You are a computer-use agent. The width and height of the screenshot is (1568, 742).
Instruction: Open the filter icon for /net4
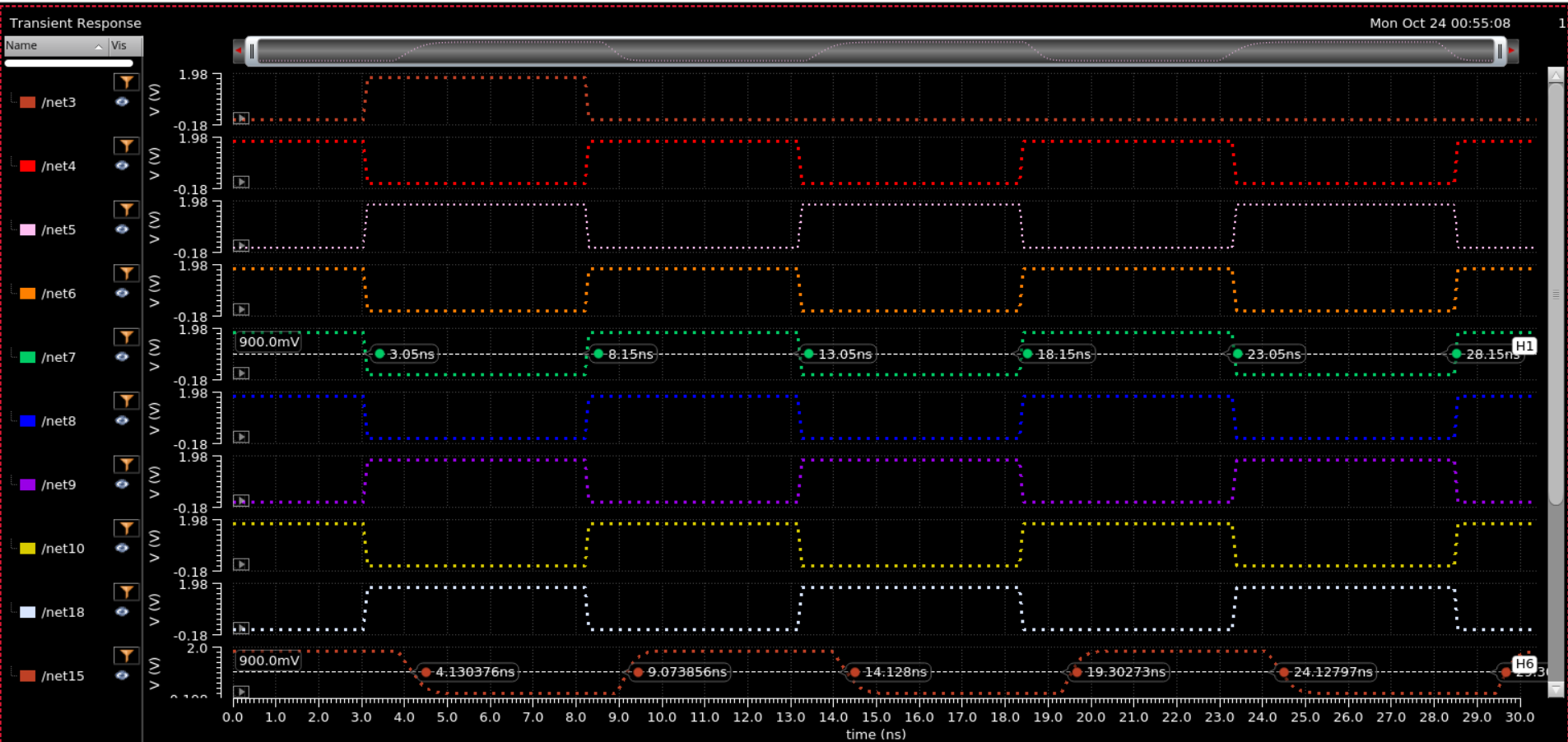coord(126,146)
